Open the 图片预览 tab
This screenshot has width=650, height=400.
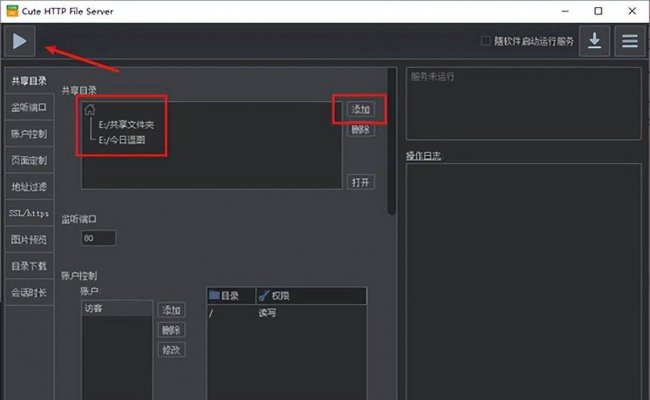[29, 240]
